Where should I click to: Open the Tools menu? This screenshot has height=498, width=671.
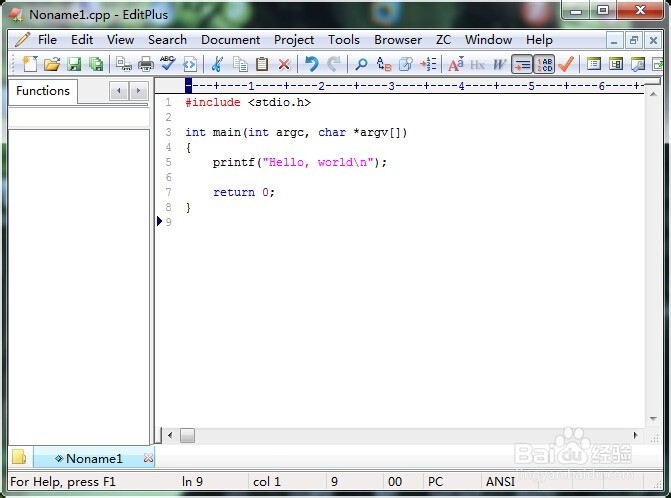(344, 40)
